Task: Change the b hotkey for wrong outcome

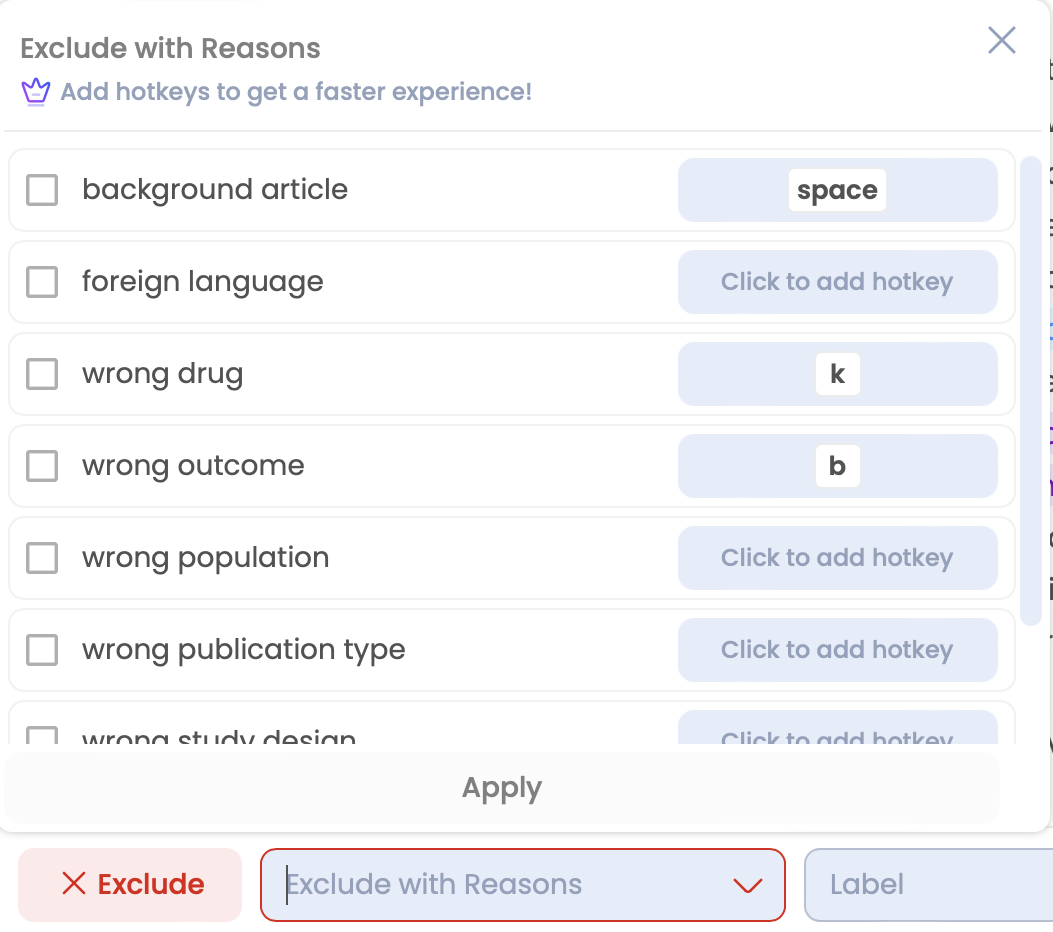Action: (837, 466)
